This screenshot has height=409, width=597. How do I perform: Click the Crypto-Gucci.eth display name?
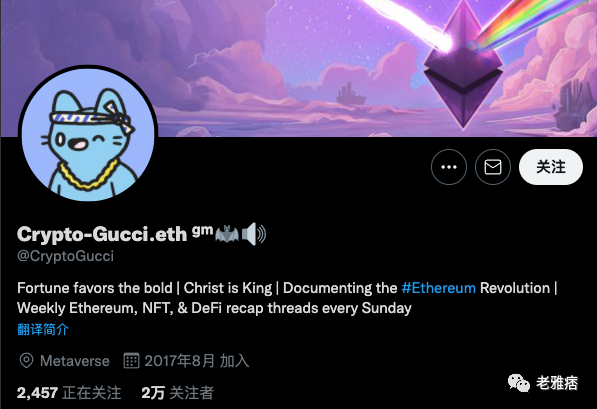pos(102,234)
